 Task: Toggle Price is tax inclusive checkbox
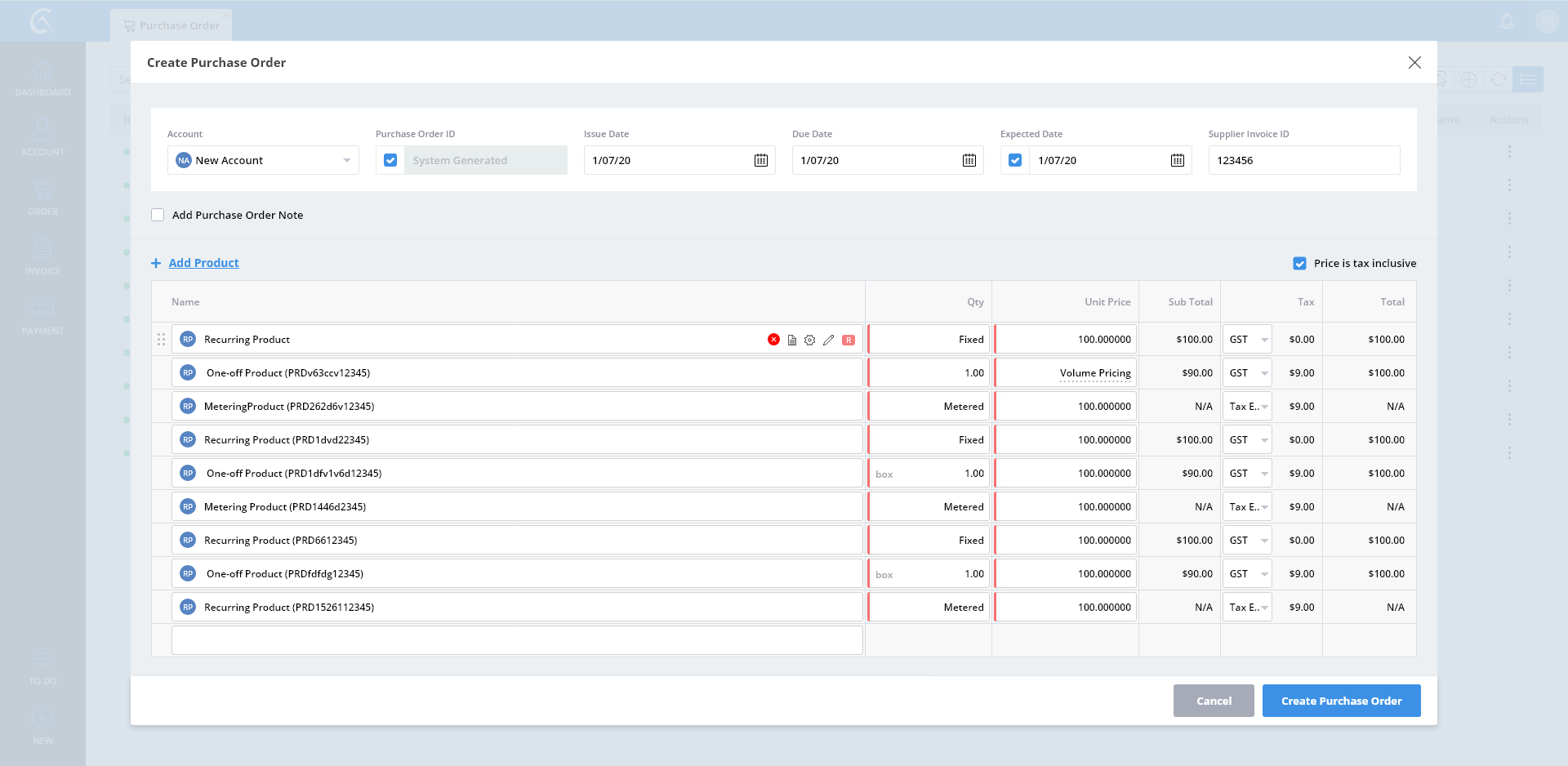1299,263
